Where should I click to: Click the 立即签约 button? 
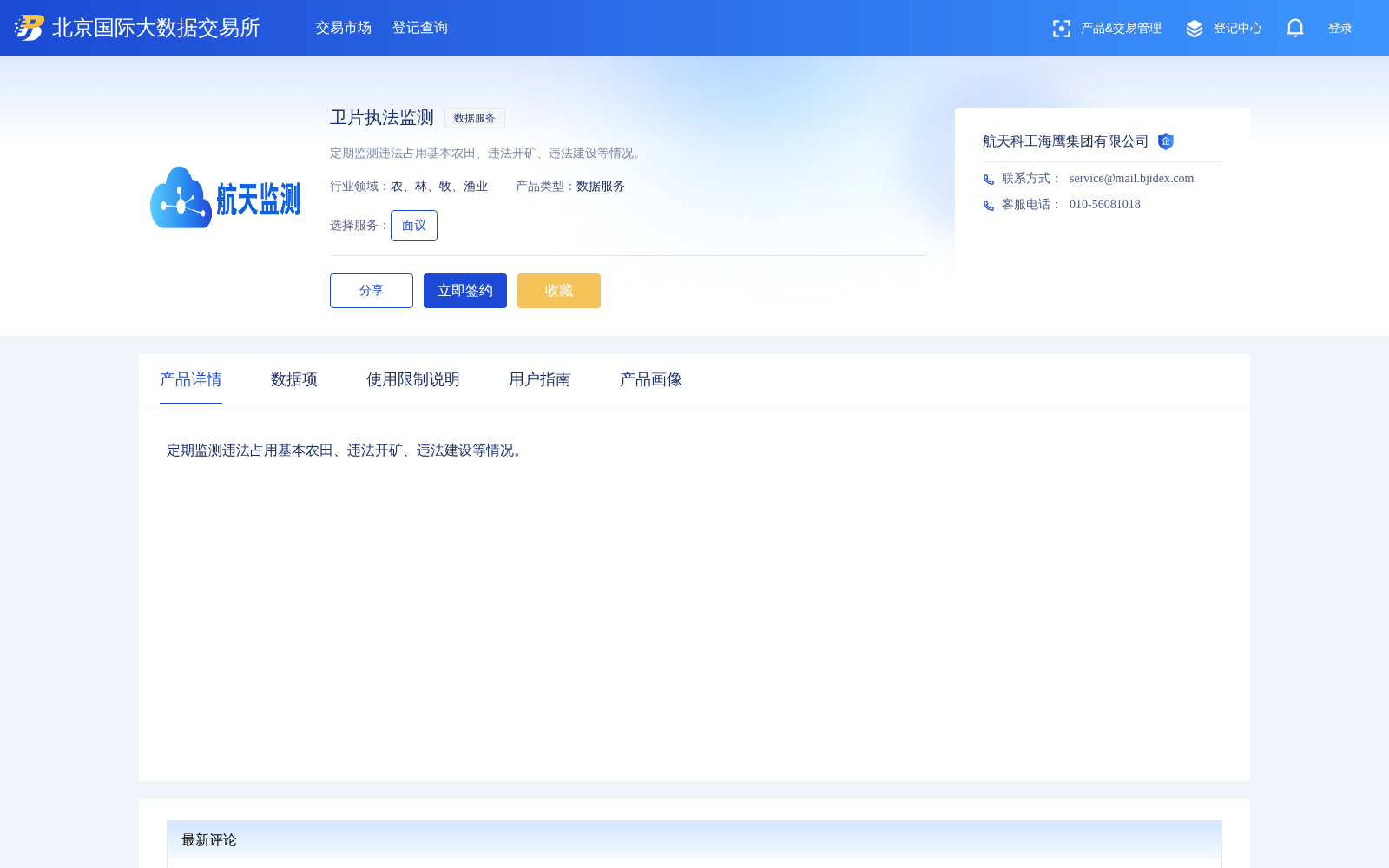pyautogui.click(x=465, y=291)
